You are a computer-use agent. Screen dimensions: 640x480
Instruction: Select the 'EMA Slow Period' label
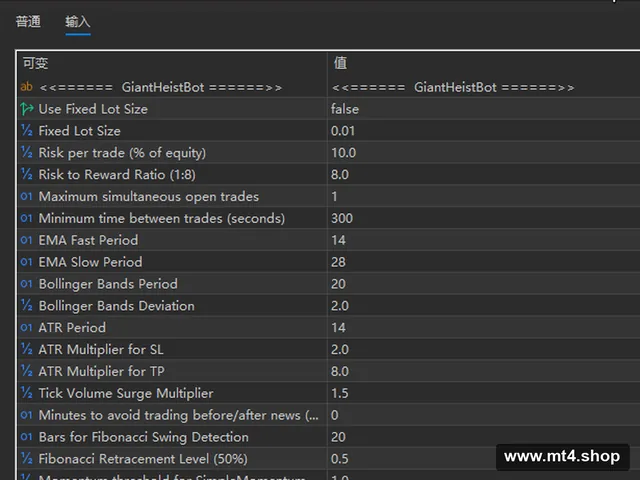pyautogui.click(x=90, y=262)
